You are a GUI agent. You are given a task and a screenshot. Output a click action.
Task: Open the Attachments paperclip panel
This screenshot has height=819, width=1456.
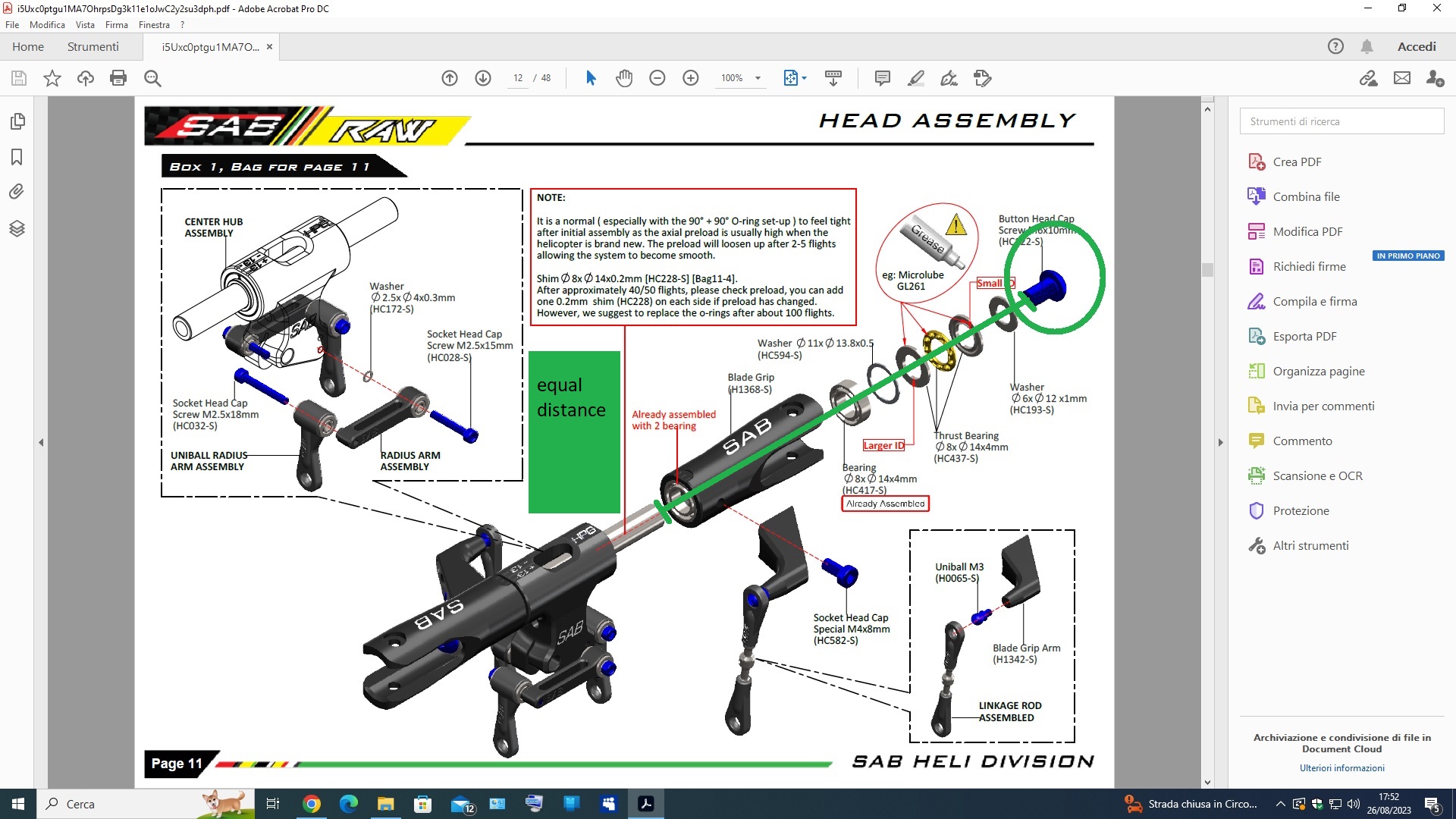[17, 191]
